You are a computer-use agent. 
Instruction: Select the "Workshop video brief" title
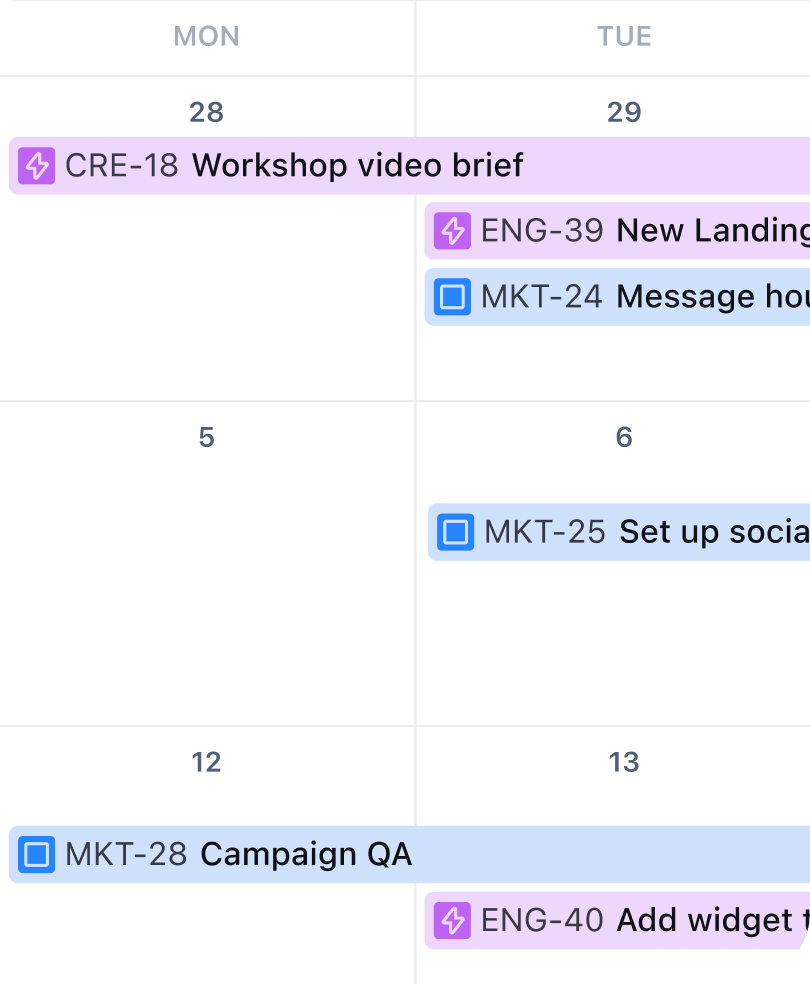357,165
